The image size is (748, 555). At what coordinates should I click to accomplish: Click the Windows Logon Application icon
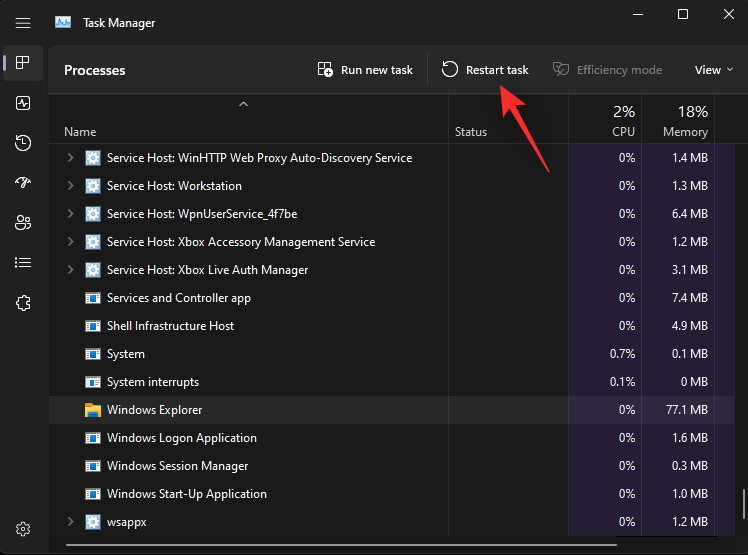tap(93, 438)
